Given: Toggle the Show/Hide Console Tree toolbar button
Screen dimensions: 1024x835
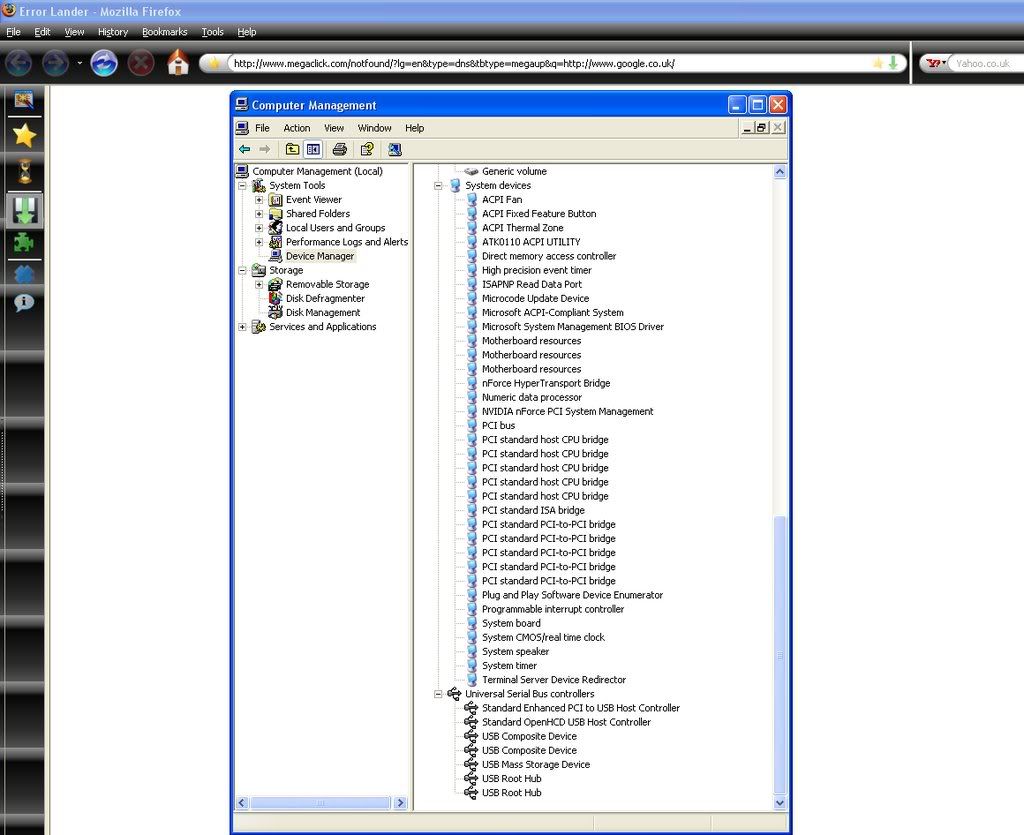Looking at the screenshot, I should click(x=313, y=150).
